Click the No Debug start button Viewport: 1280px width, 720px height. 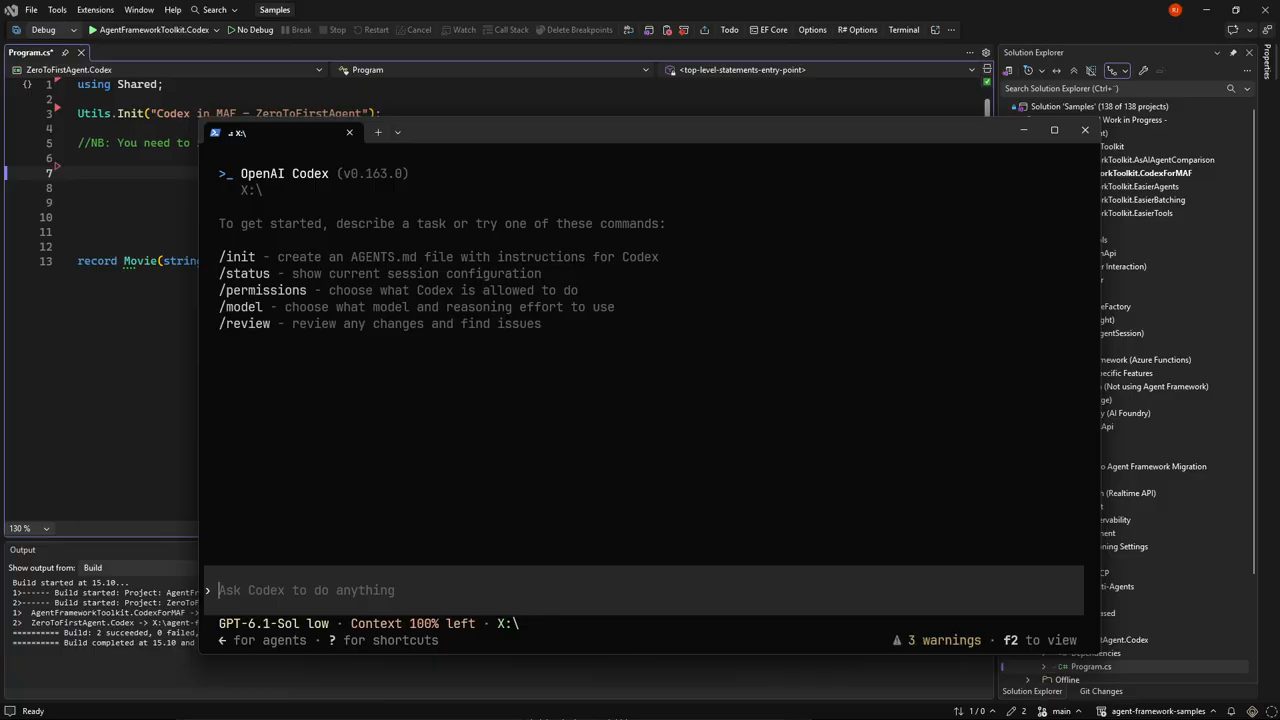tap(250, 30)
